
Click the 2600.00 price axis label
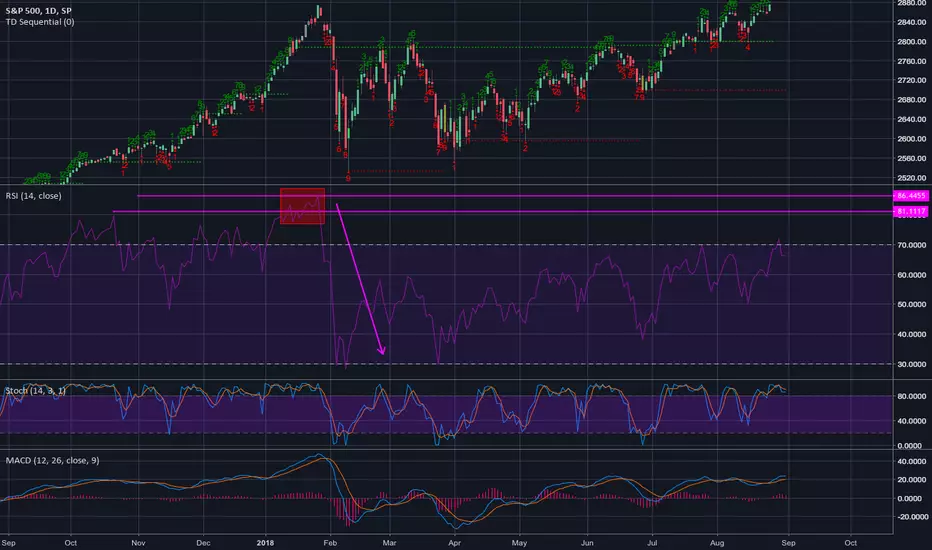[912, 139]
